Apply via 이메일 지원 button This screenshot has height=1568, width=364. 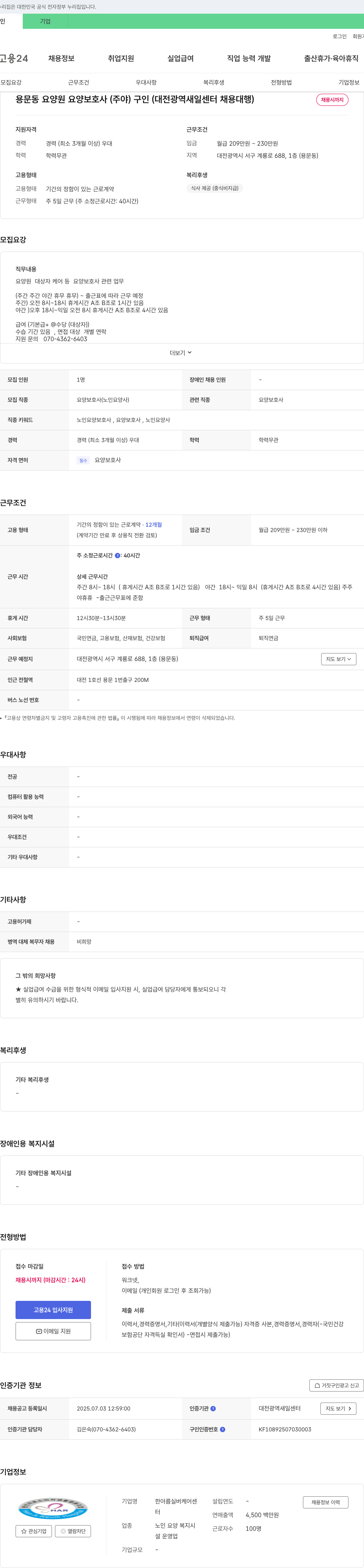coord(53,1331)
